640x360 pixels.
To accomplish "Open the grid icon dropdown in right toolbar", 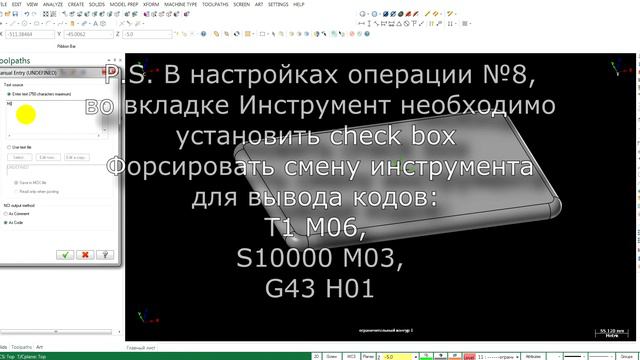I will point(470,24).
